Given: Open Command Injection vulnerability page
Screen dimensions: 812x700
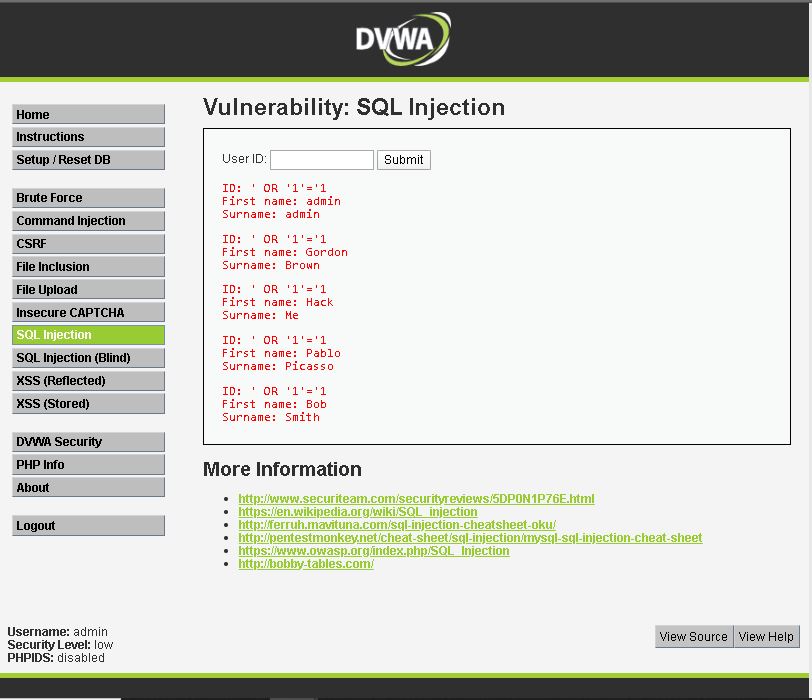Looking at the screenshot, I should 88,221.
